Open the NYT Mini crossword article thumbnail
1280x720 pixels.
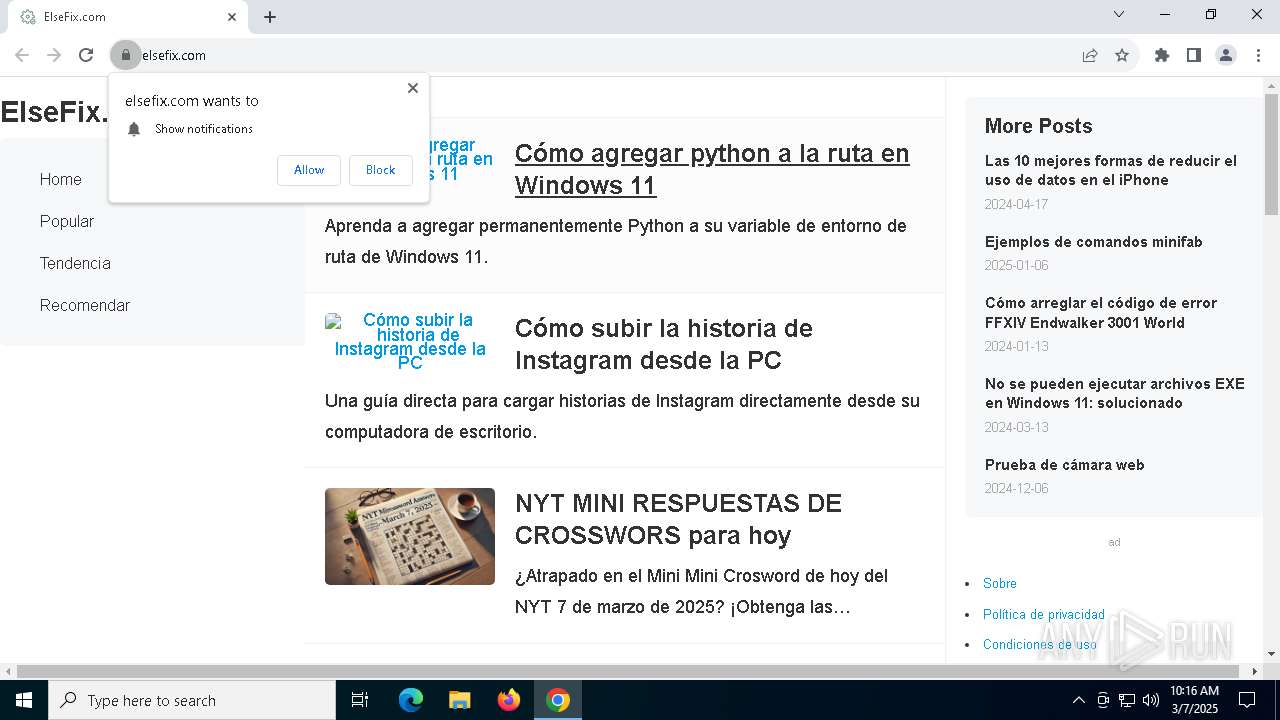pos(410,536)
